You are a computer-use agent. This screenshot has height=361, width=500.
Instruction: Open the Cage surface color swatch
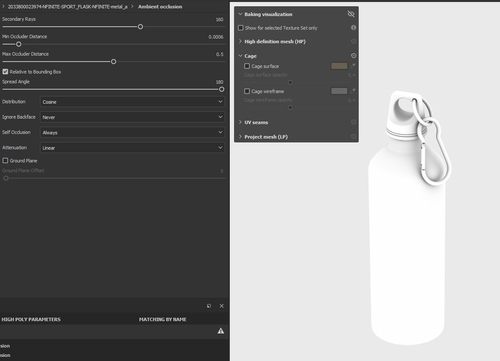tap(339, 66)
